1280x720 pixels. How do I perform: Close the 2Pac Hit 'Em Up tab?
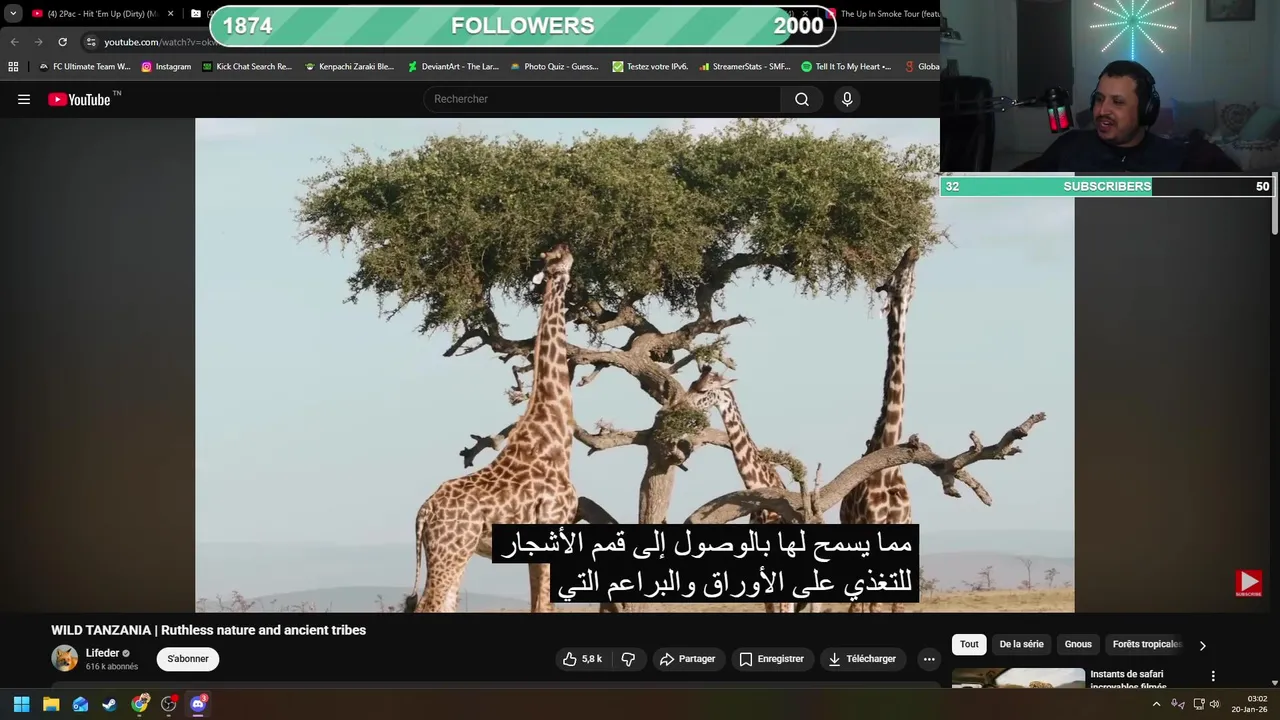170,14
